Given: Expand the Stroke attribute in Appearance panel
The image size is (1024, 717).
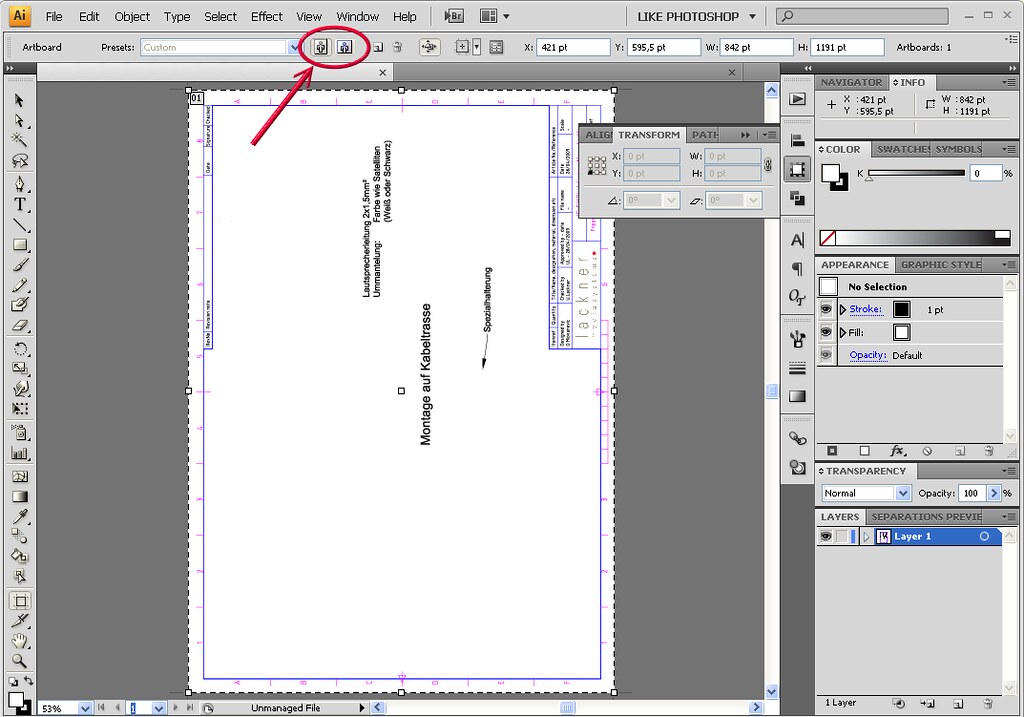Looking at the screenshot, I should tap(843, 308).
